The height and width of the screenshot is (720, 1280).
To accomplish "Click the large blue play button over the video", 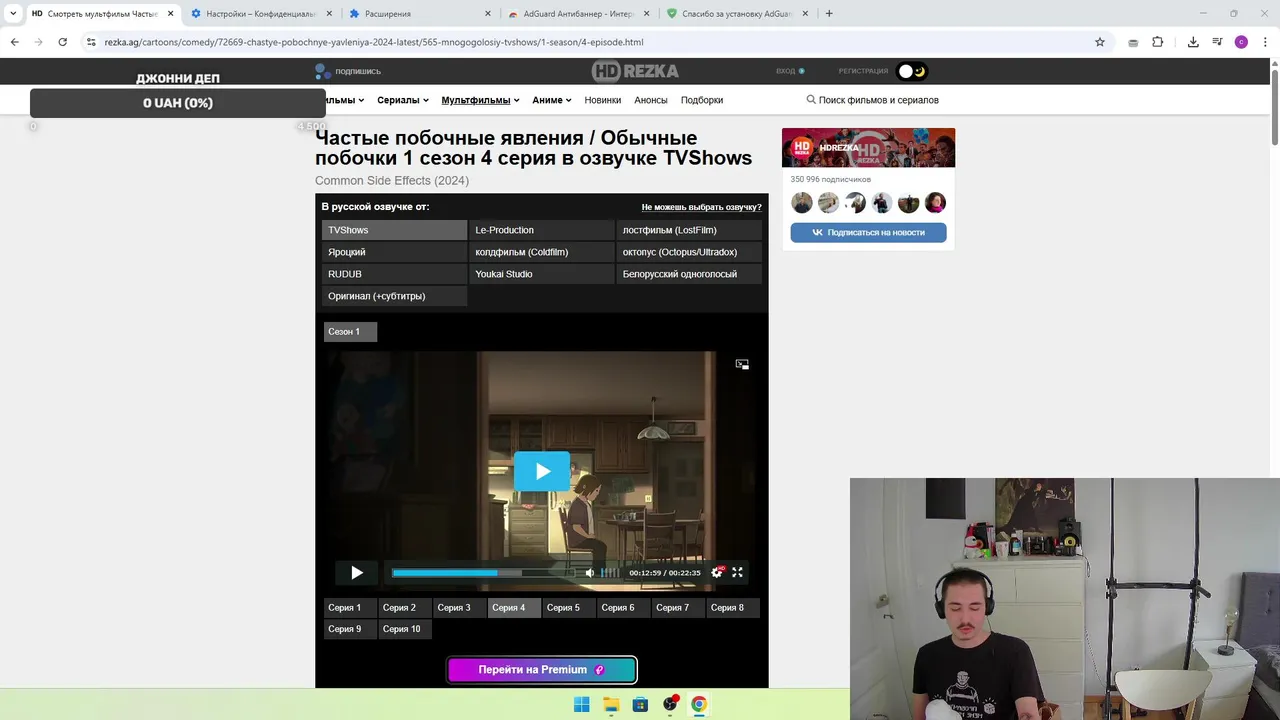I will [x=542, y=471].
